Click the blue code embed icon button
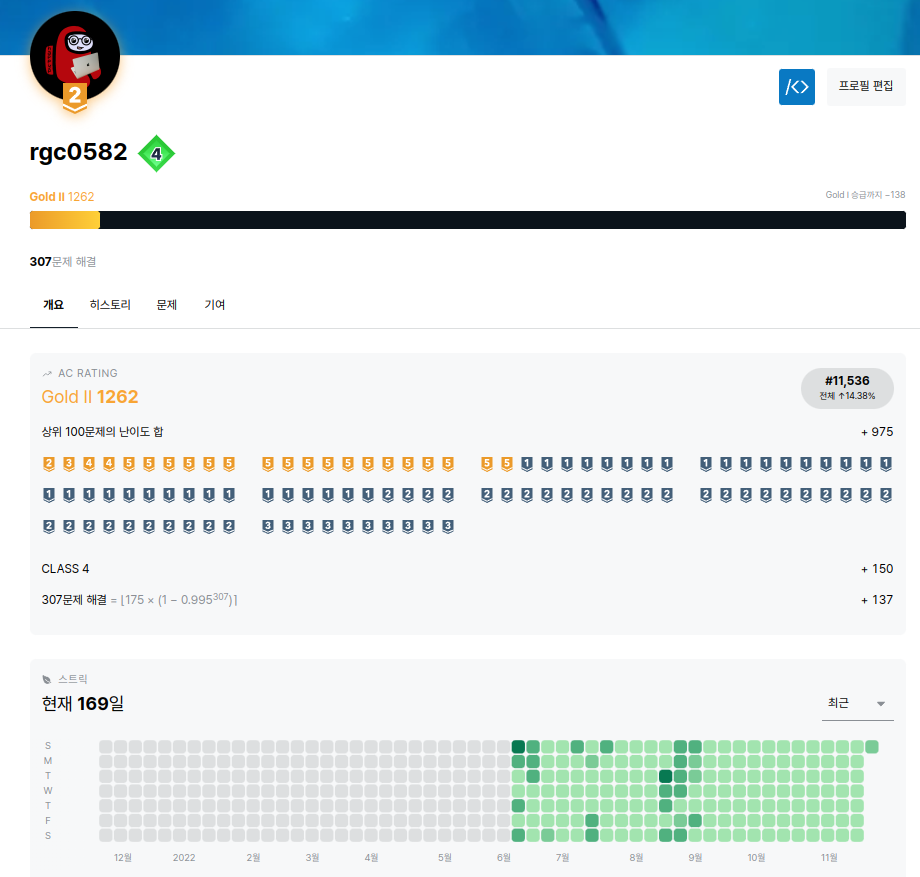920x877 pixels. [x=796, y=87]
